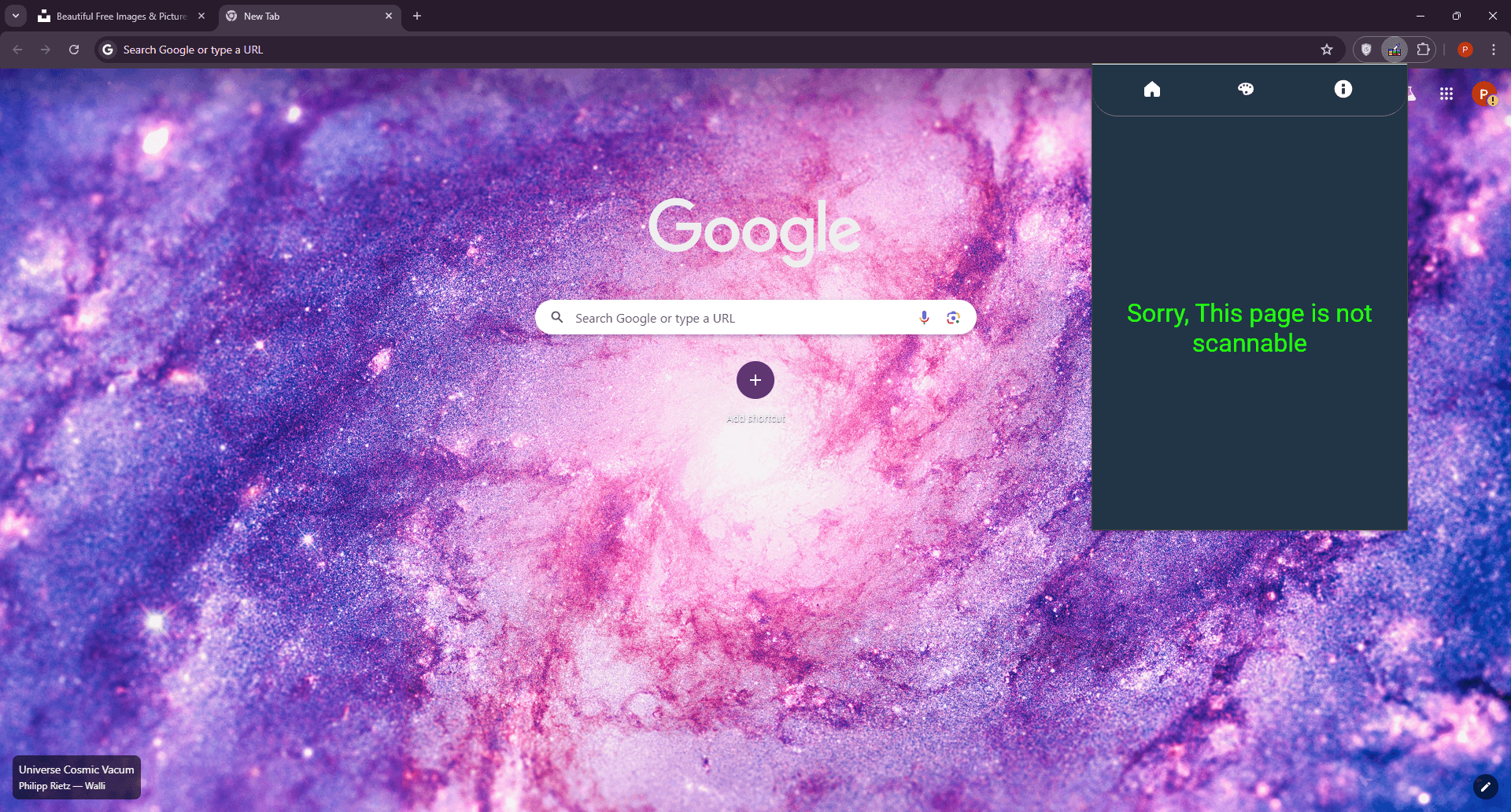This screenshot has width=1511, height=812.
Task: Customize Chrome with the pencil button
Action: (1486, 787)
